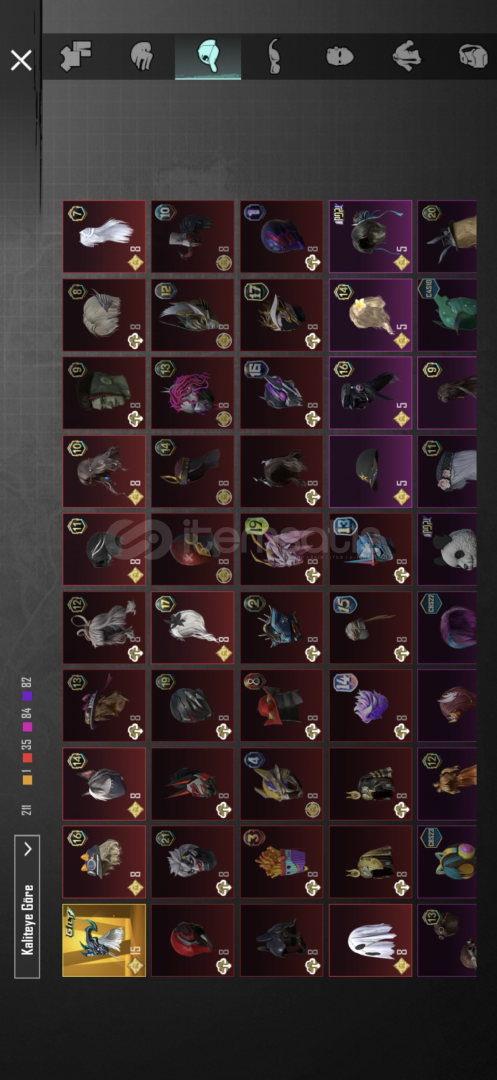Close the inventory with the X icon
The height and width of the screenshot is (1080, 497).
pyautogui.click(x=21, y=61)
